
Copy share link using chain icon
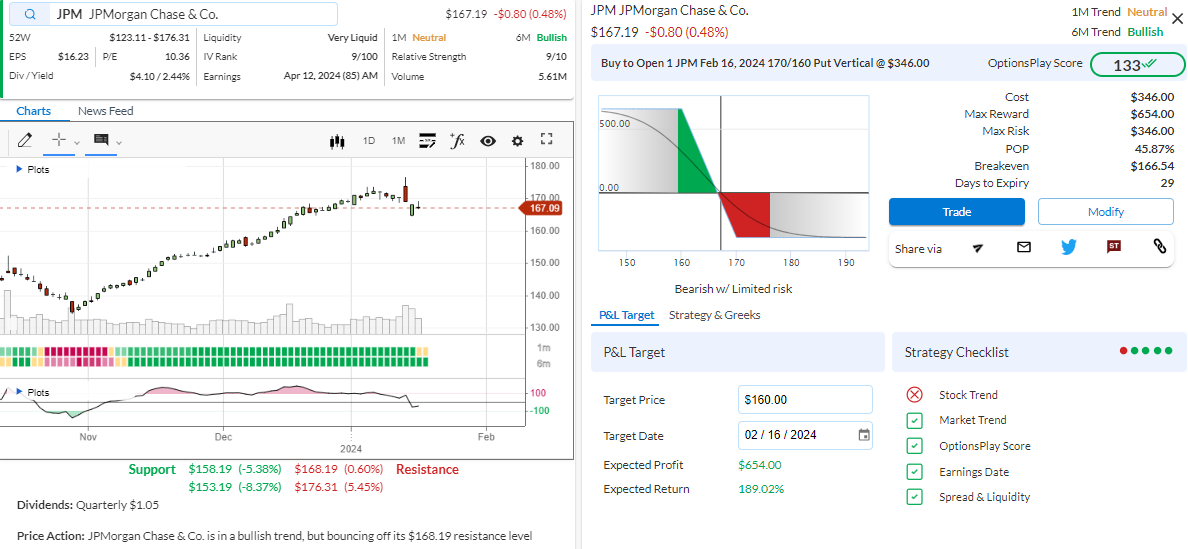point(1159,246)
